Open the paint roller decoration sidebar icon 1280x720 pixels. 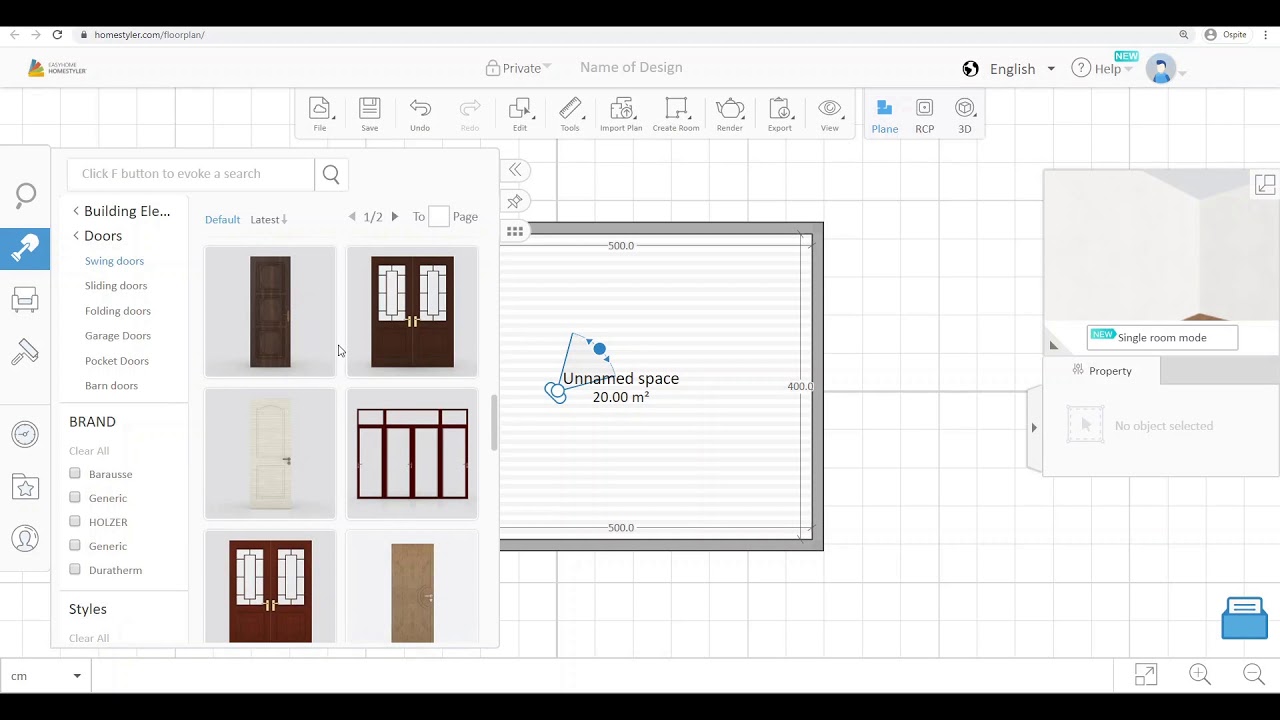coord(25,352)
